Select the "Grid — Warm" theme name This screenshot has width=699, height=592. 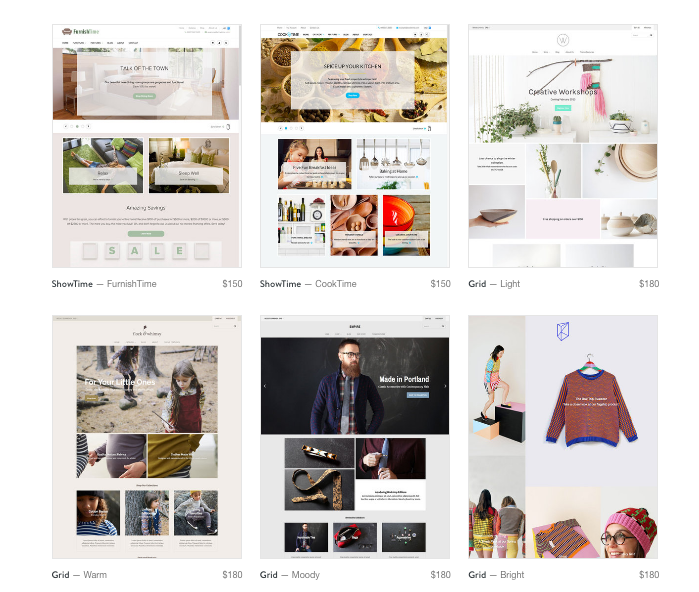click(79, 575)
